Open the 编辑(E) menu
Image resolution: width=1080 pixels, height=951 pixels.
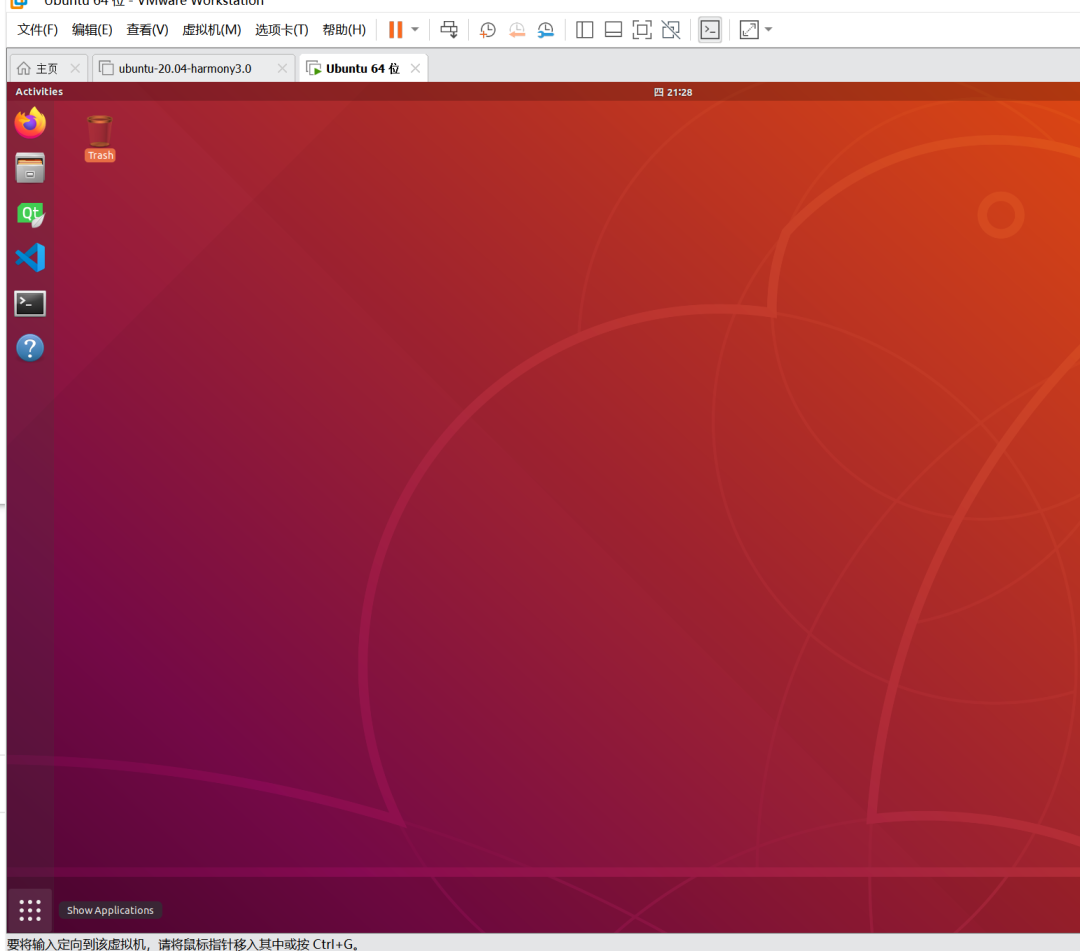click(92, 30)
